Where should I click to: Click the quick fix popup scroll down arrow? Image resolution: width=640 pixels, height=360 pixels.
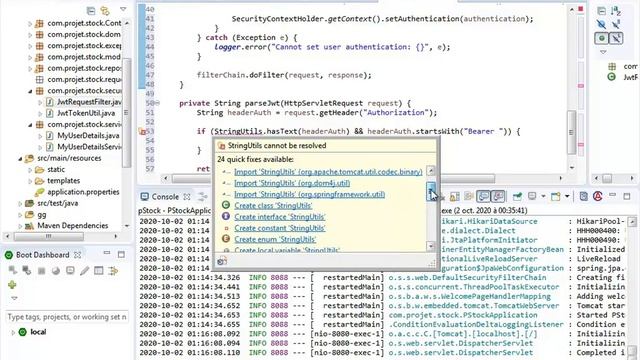coord(431,245)
